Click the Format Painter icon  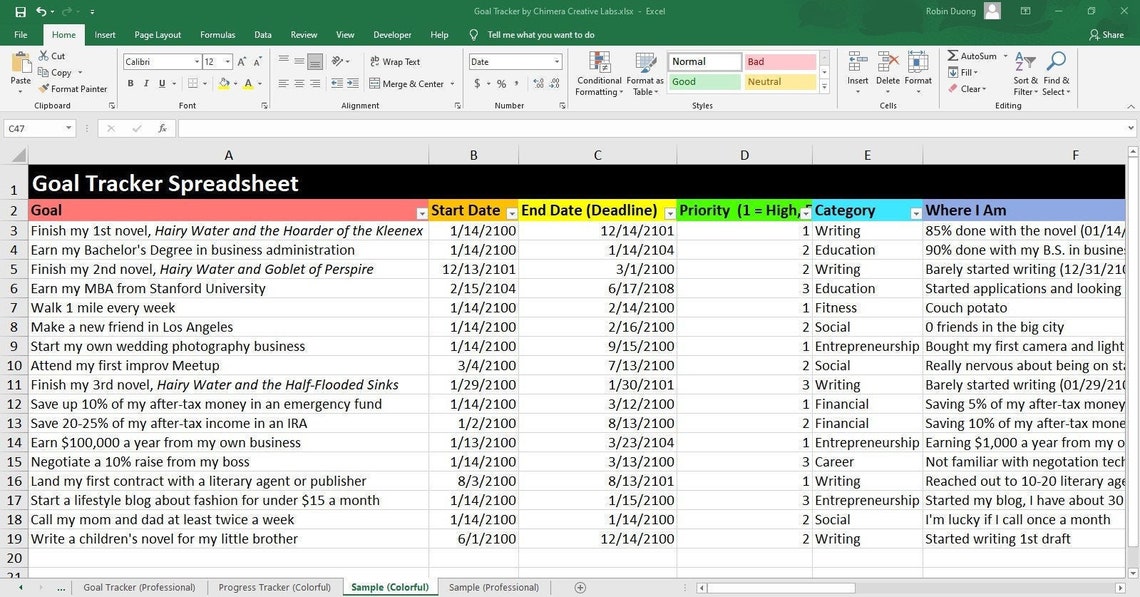coord(45,89)
